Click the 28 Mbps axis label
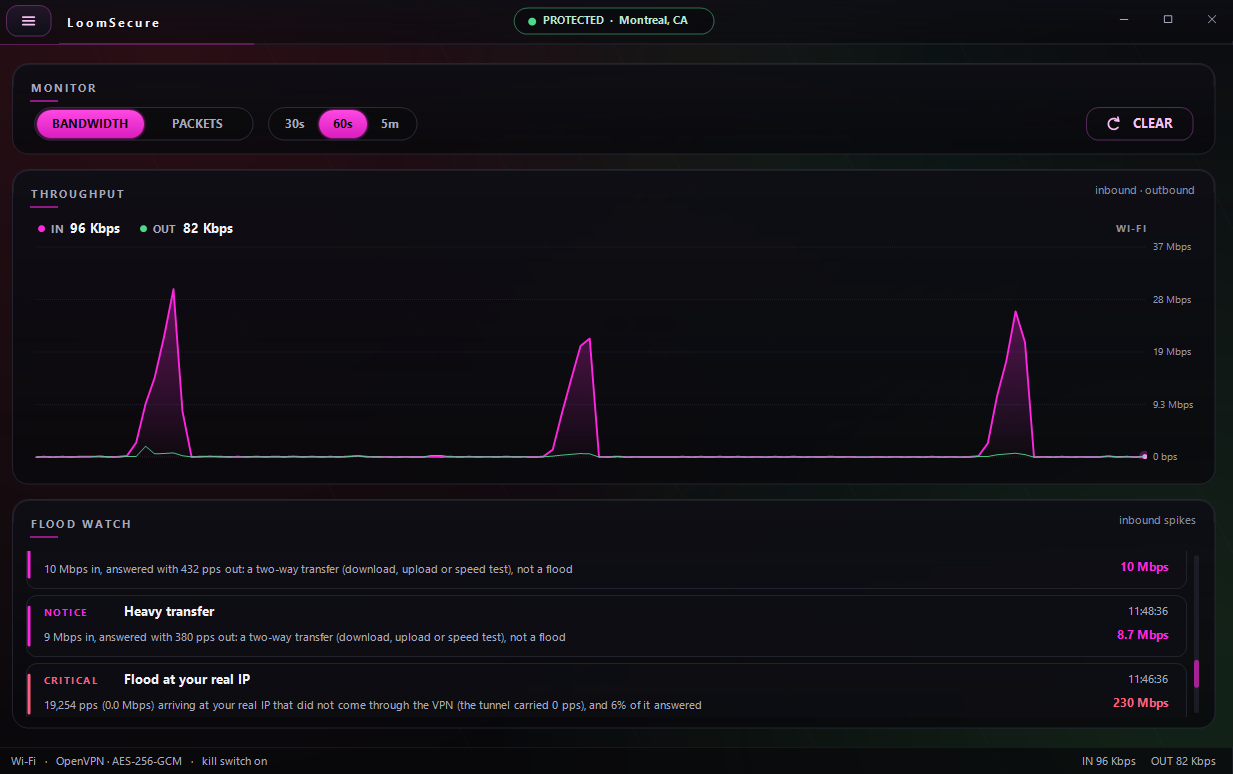Screen dimensions: 1233x774 [x=1172, y=300]
